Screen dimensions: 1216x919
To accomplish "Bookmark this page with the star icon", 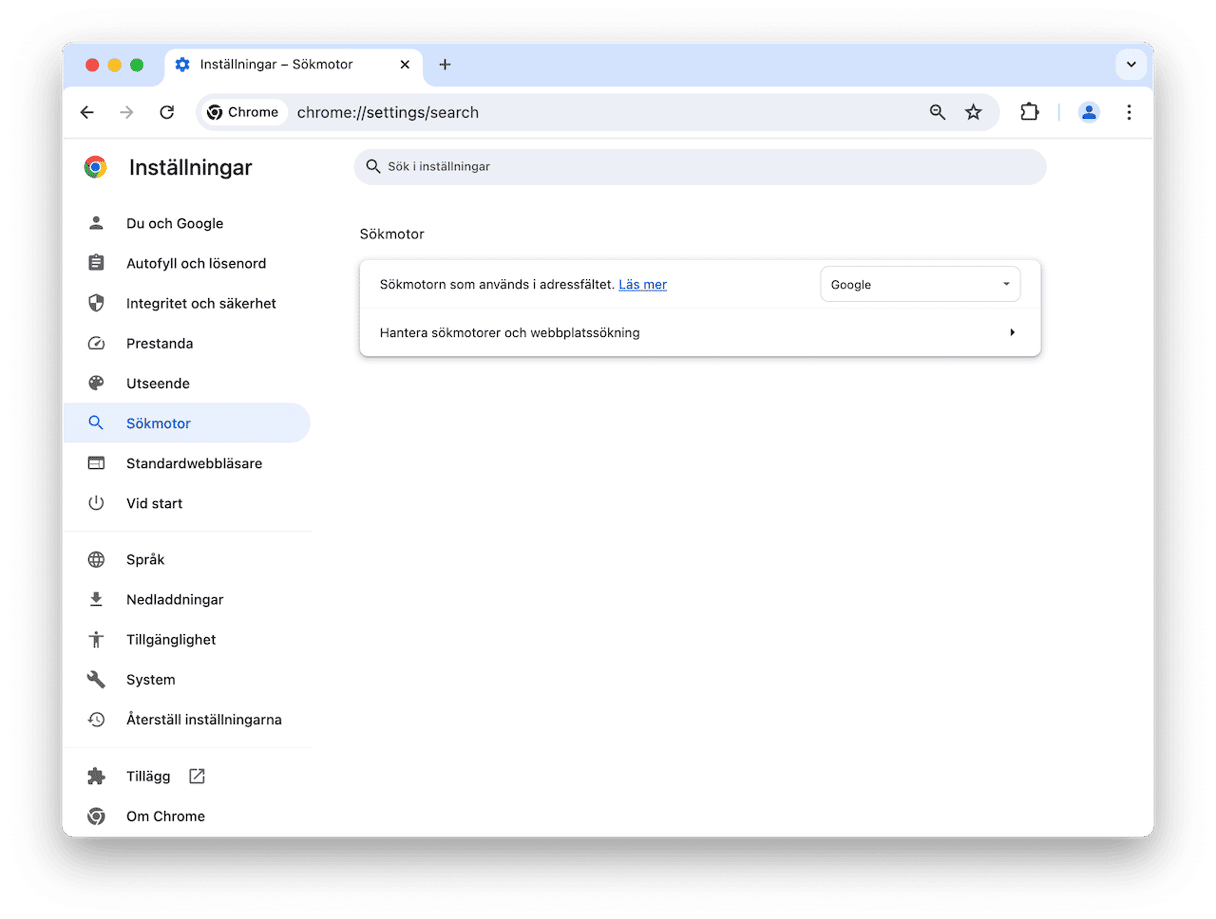I will [x=973, y=113].
